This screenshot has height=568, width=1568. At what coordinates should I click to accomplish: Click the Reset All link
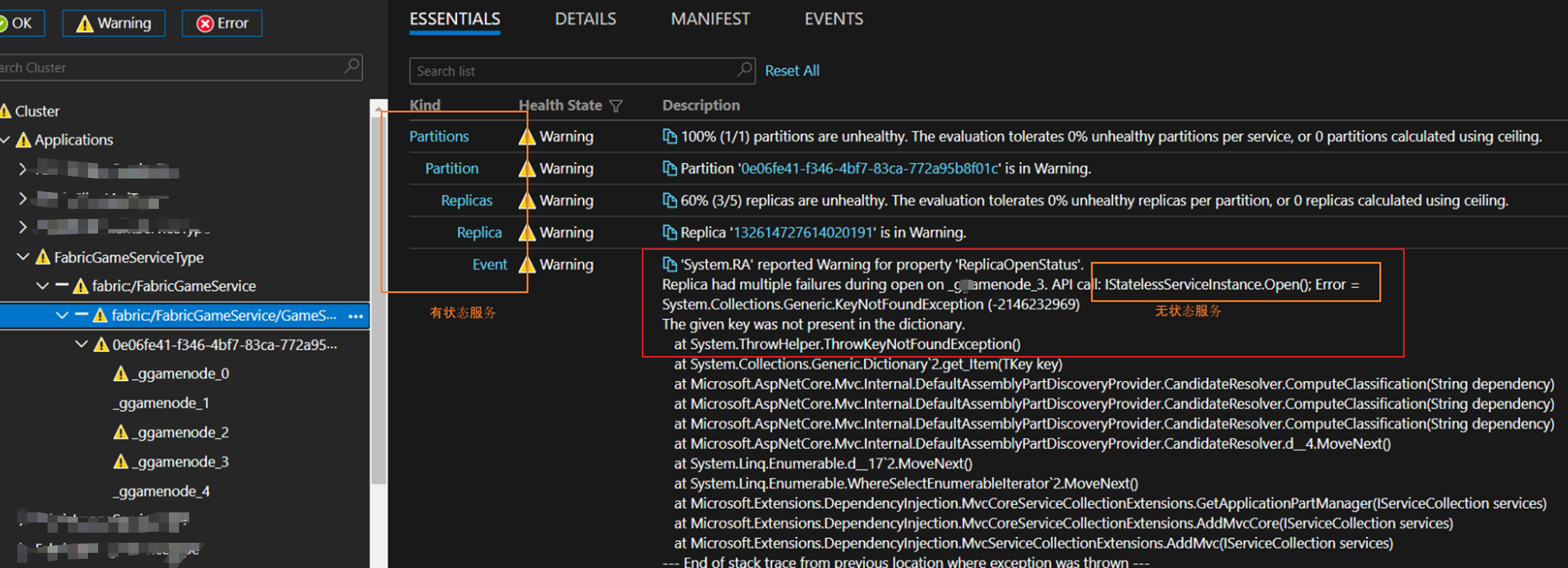click(791, 71)
